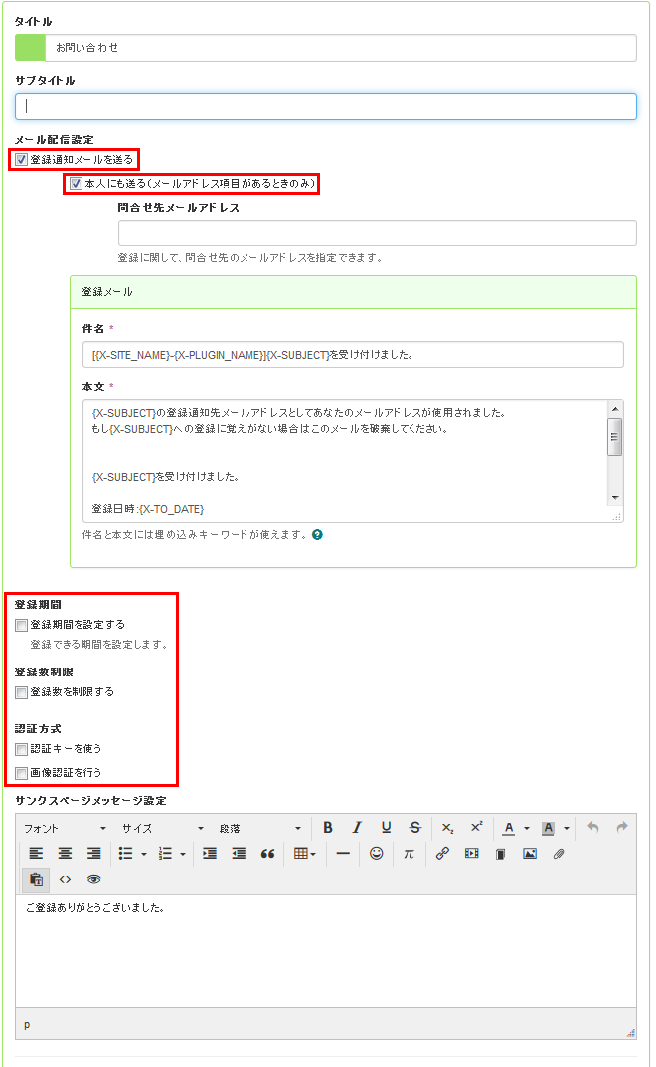The height and width of the screenshot is (1067, 656).
Task: Open the 段落 paragraph format dropdown
Action: (261, 828)
